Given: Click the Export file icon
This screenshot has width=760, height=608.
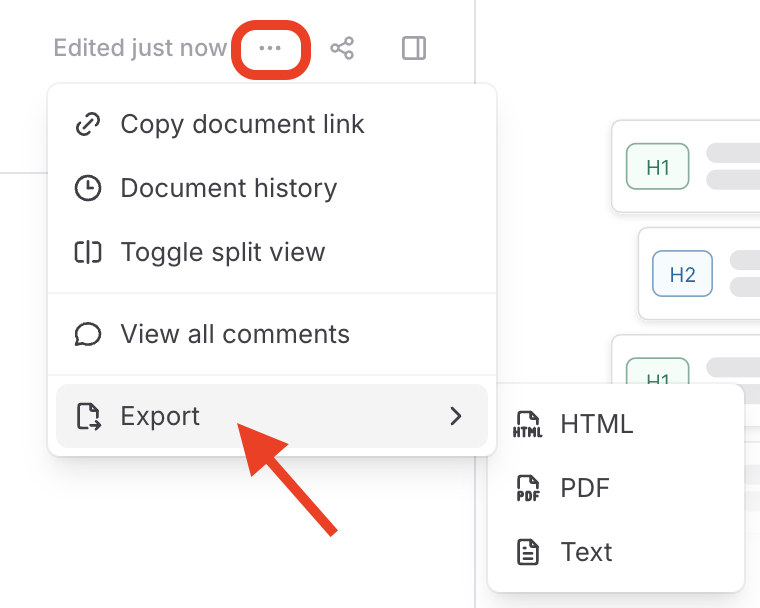Looking at the screenshot, I should tap(88, 416).
